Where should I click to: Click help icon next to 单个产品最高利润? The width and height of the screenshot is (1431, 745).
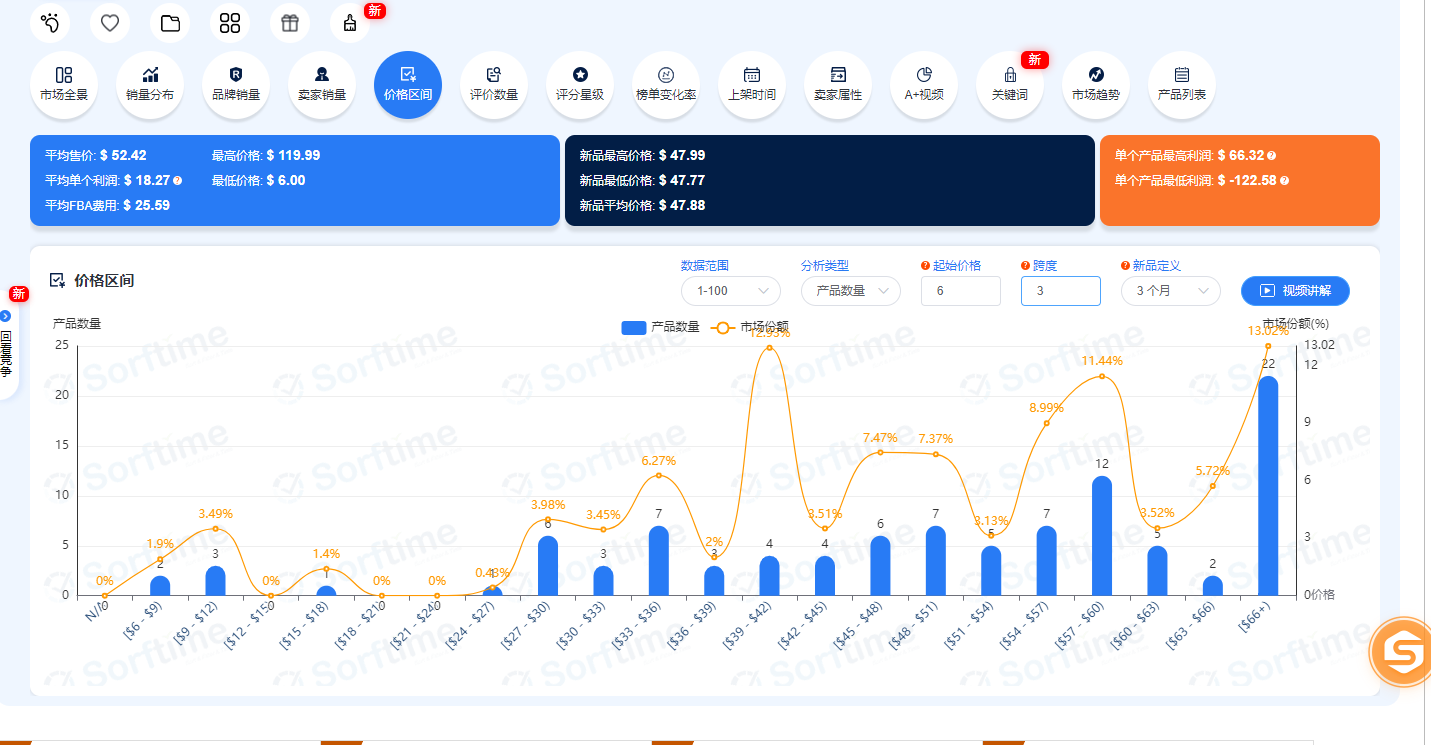click(1271, 156)
